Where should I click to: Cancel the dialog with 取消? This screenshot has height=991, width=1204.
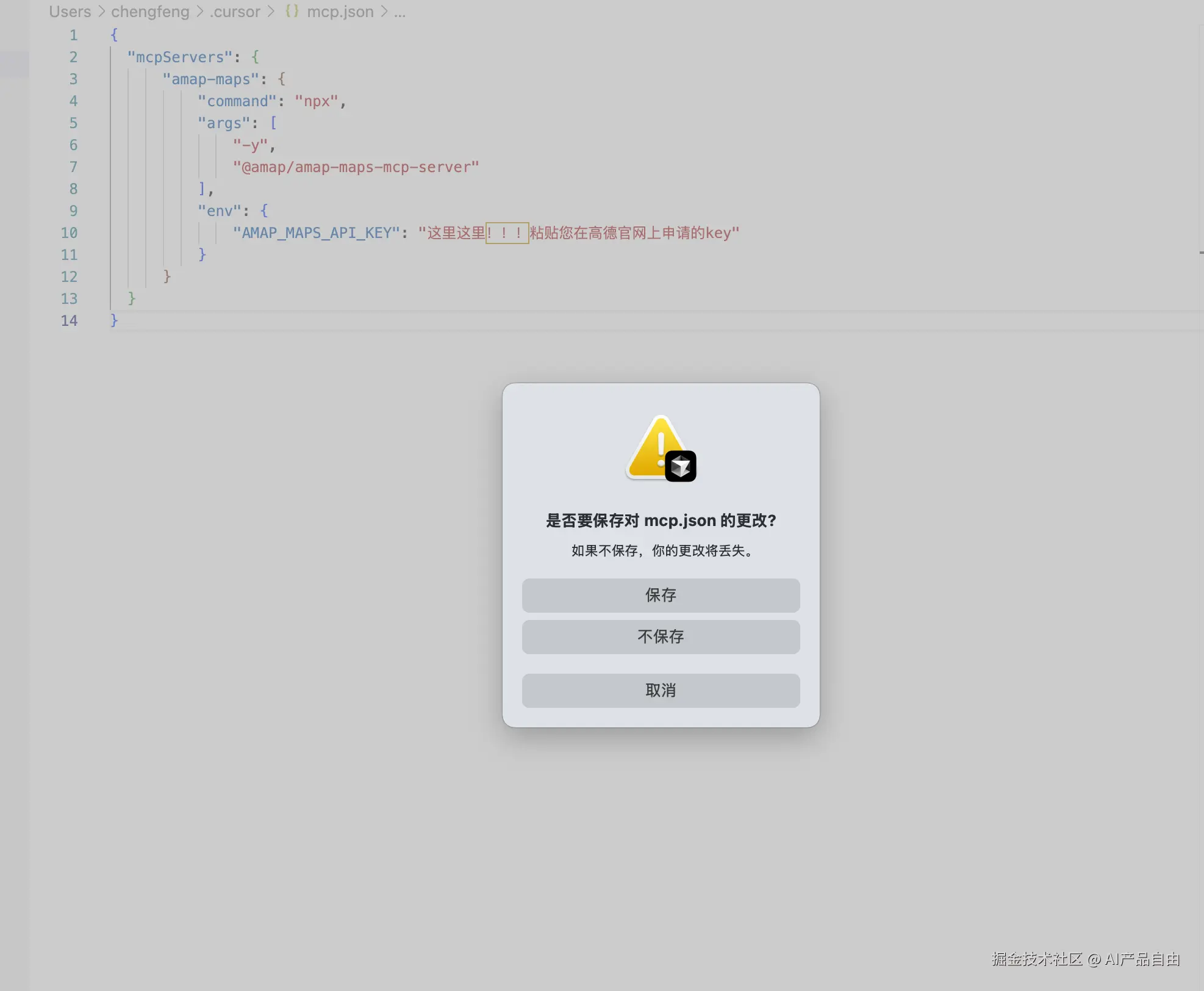[661, 690]
